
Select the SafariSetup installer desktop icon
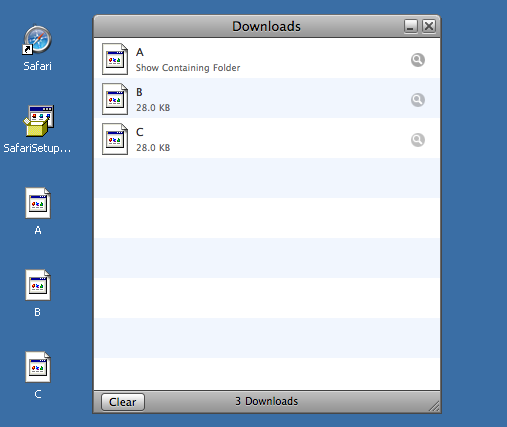click(x=37, y=129)
